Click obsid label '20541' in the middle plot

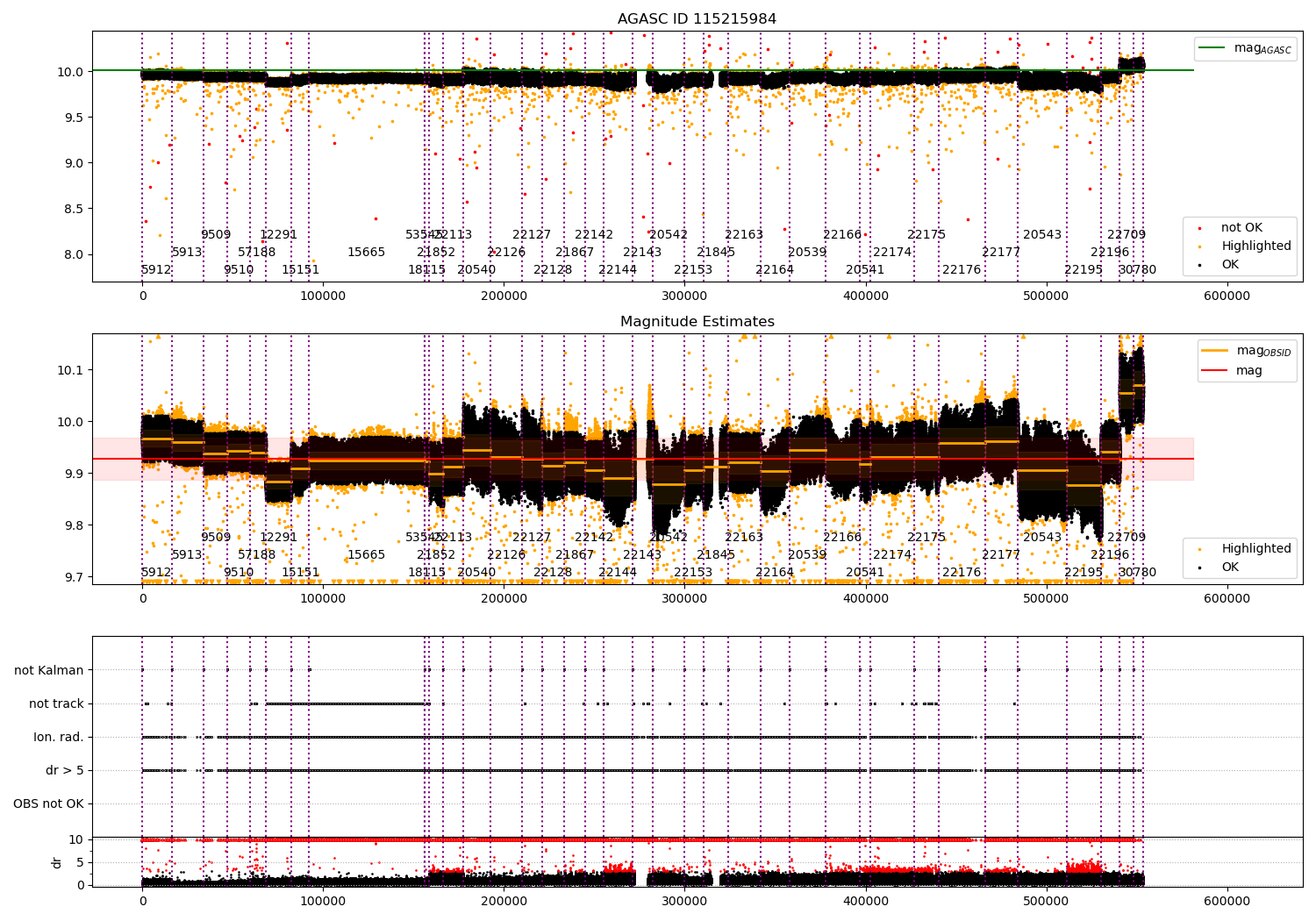click(x=865, y=573)
